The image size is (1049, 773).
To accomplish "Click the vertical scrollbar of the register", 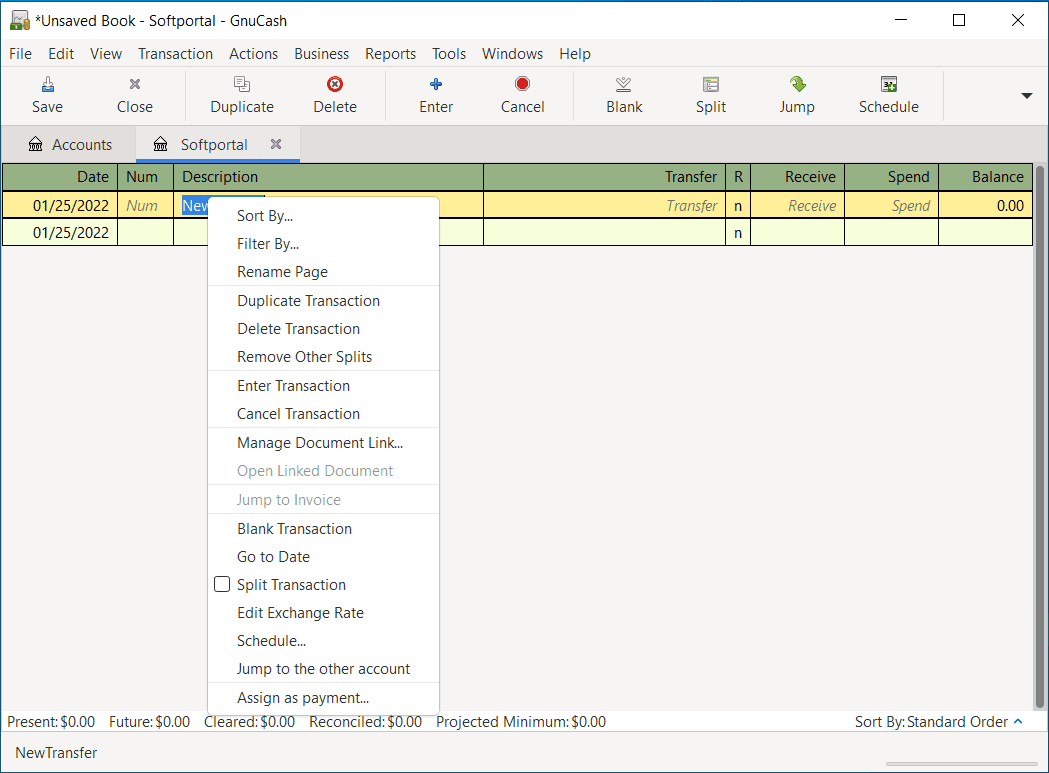I will [x=1040, y=436].
